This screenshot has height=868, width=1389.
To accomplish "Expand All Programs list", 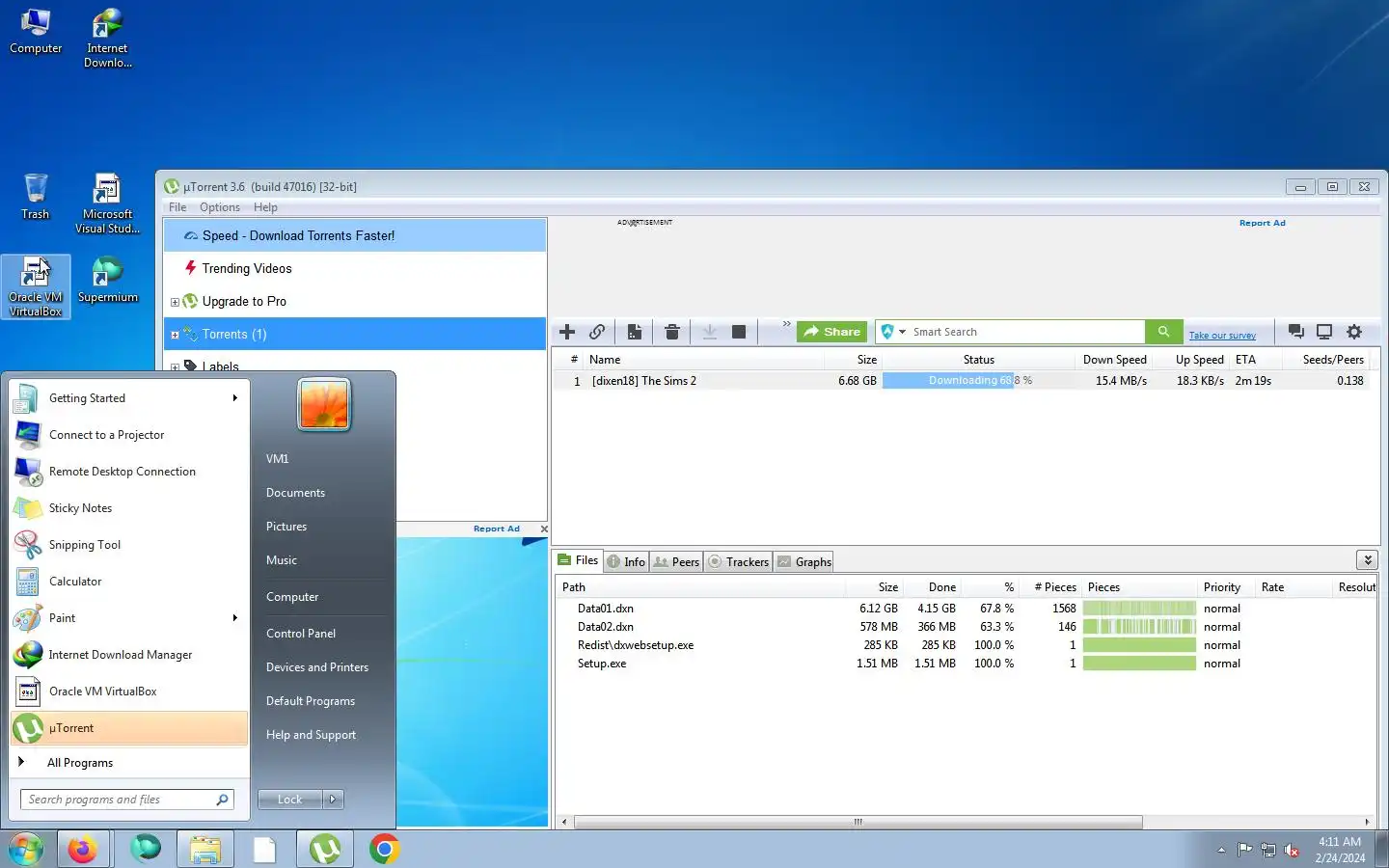I will tap(129, 763).
